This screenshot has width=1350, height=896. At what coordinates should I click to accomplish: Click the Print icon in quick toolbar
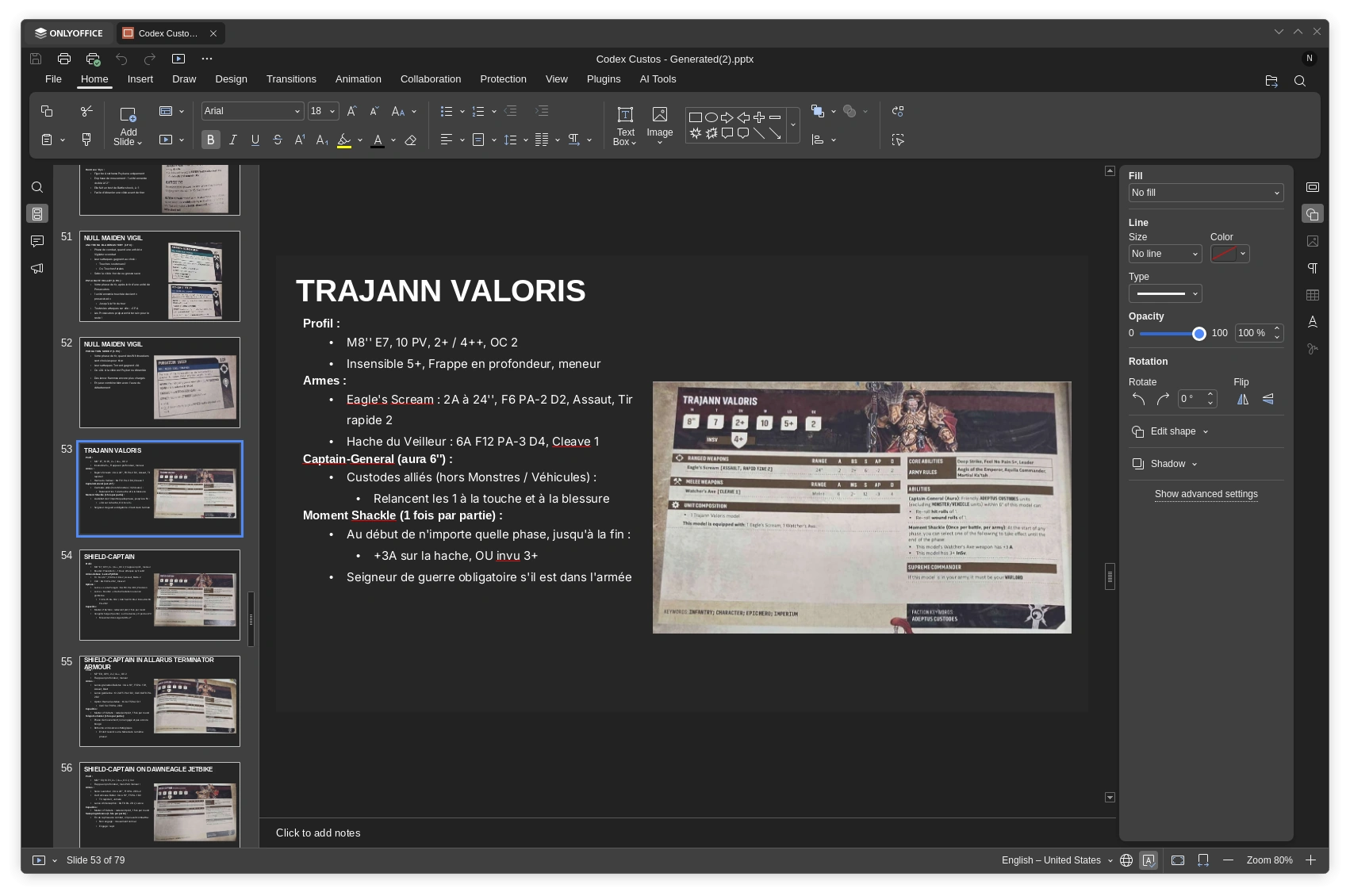click(x=64, y=59)
